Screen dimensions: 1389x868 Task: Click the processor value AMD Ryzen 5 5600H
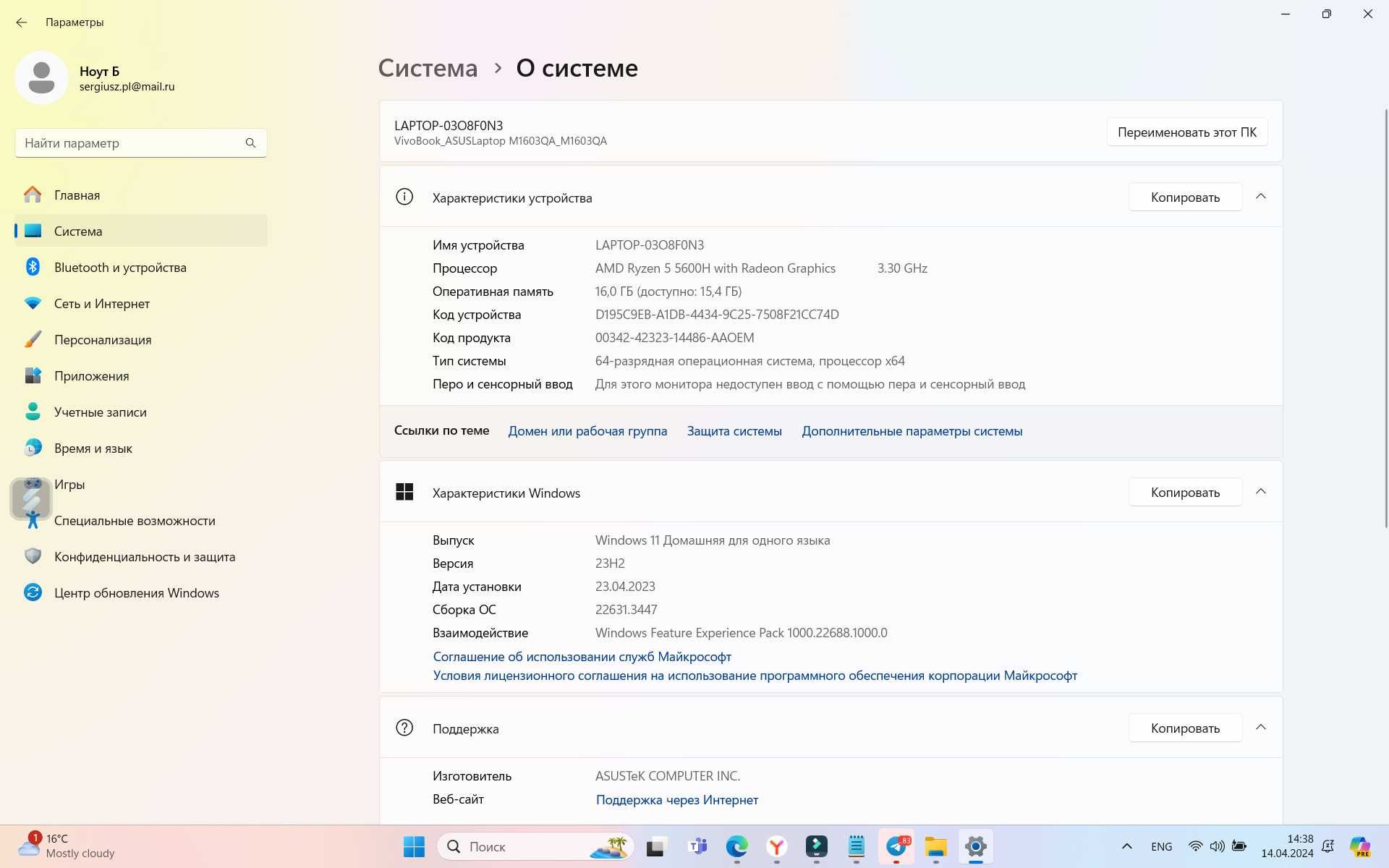point(715,268)
